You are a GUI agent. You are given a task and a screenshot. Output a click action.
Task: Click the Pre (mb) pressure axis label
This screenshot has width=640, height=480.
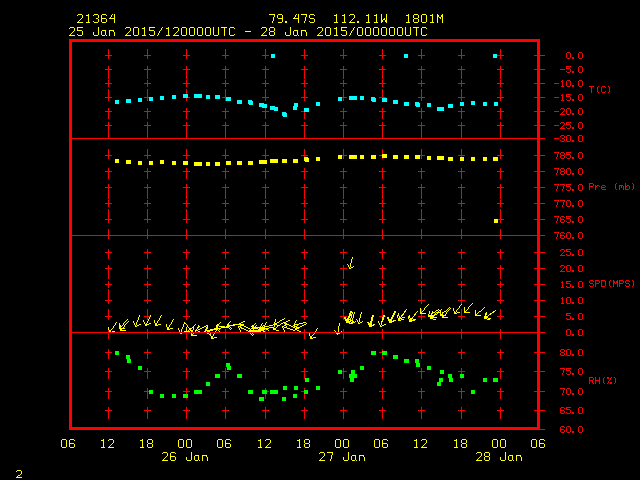pos(611,187)
